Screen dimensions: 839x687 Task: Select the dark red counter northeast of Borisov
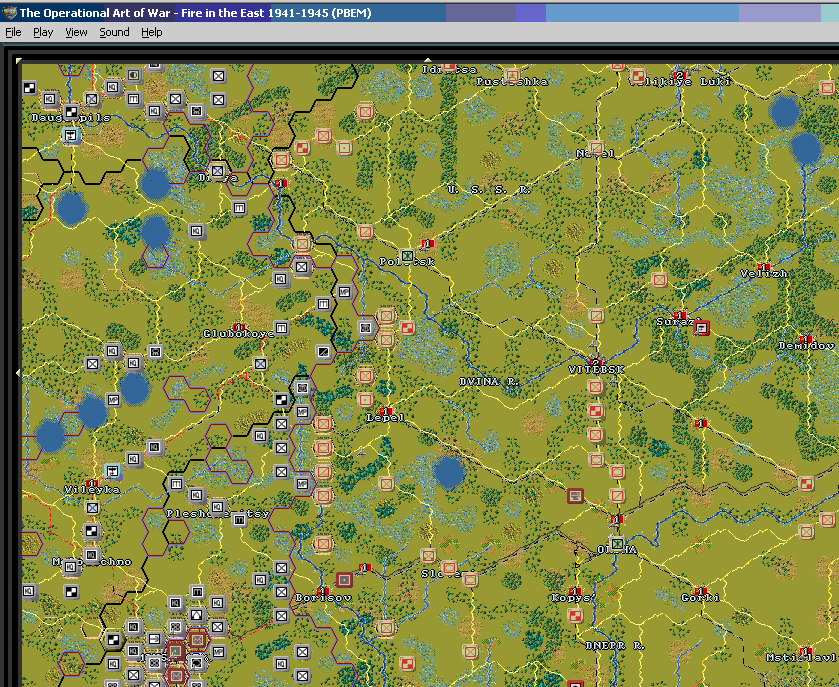344,579
